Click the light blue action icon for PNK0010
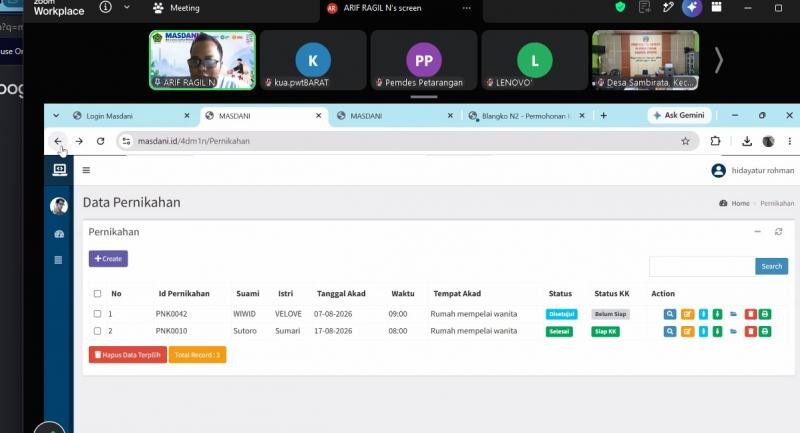This screenshot has height=433, width=800. [703, 332]
